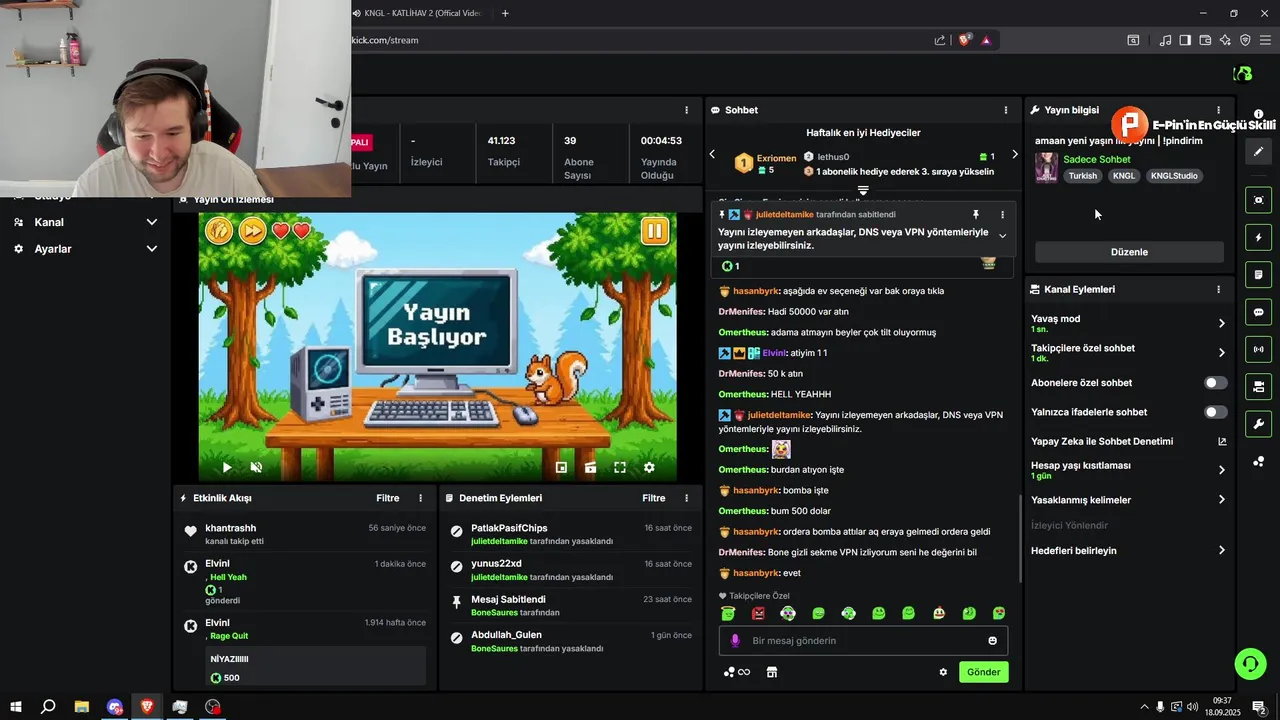Open a new browser tab
Screen dimensions: 1280x720
point(505,13)
